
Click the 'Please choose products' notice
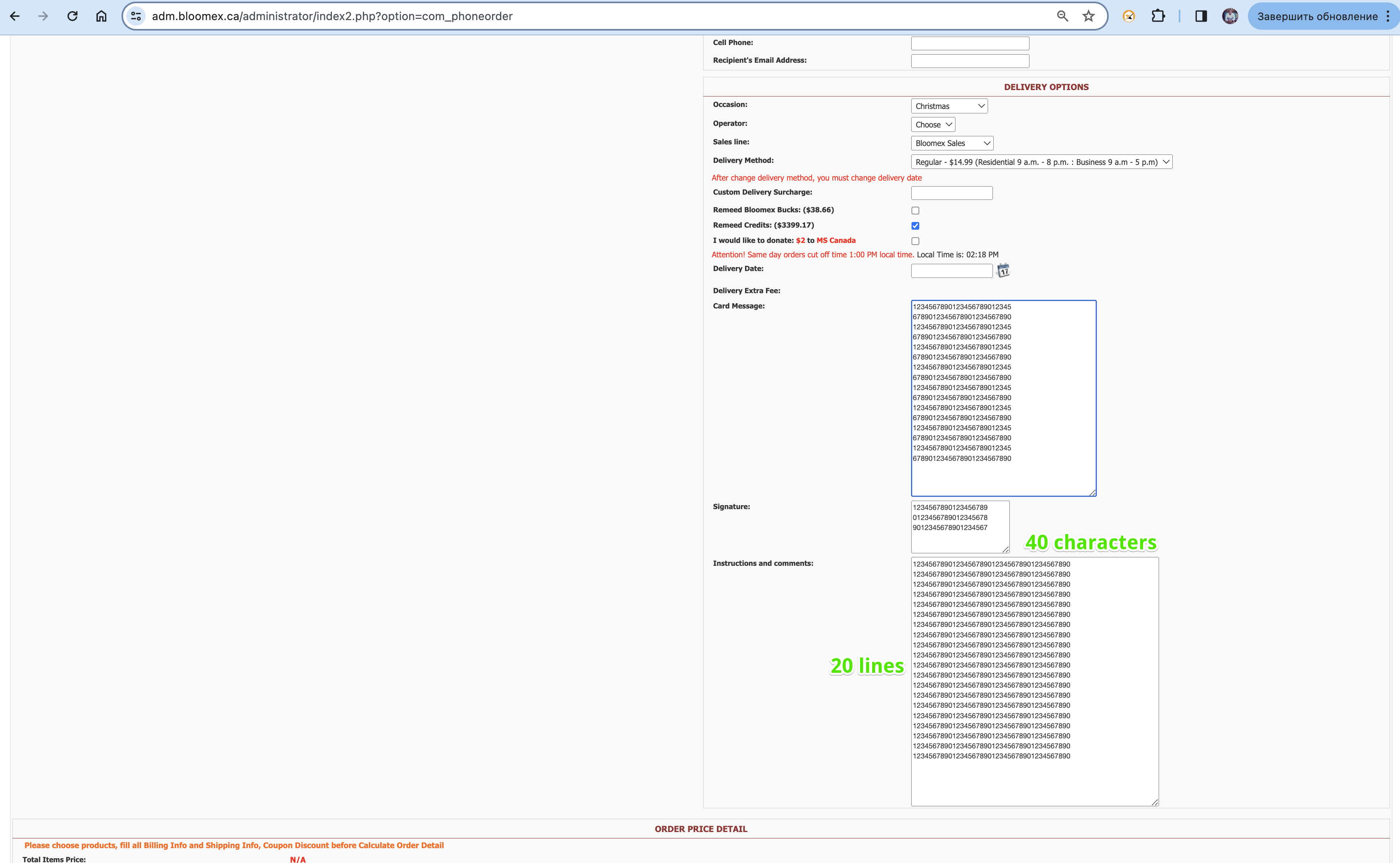[x=234, y=845]
